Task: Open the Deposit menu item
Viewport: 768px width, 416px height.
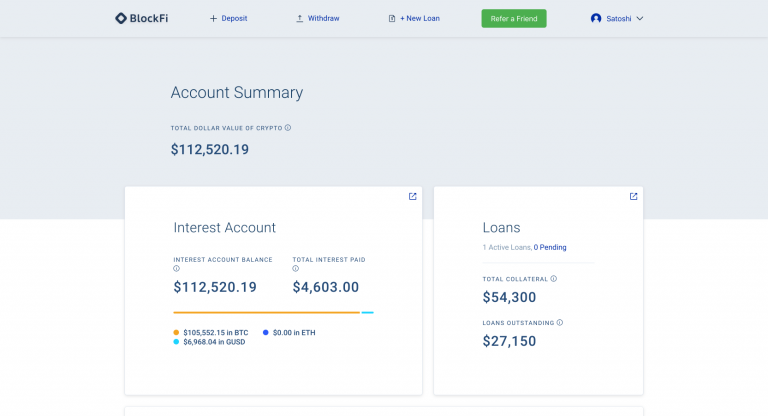Action: click(x=234, y=19)
